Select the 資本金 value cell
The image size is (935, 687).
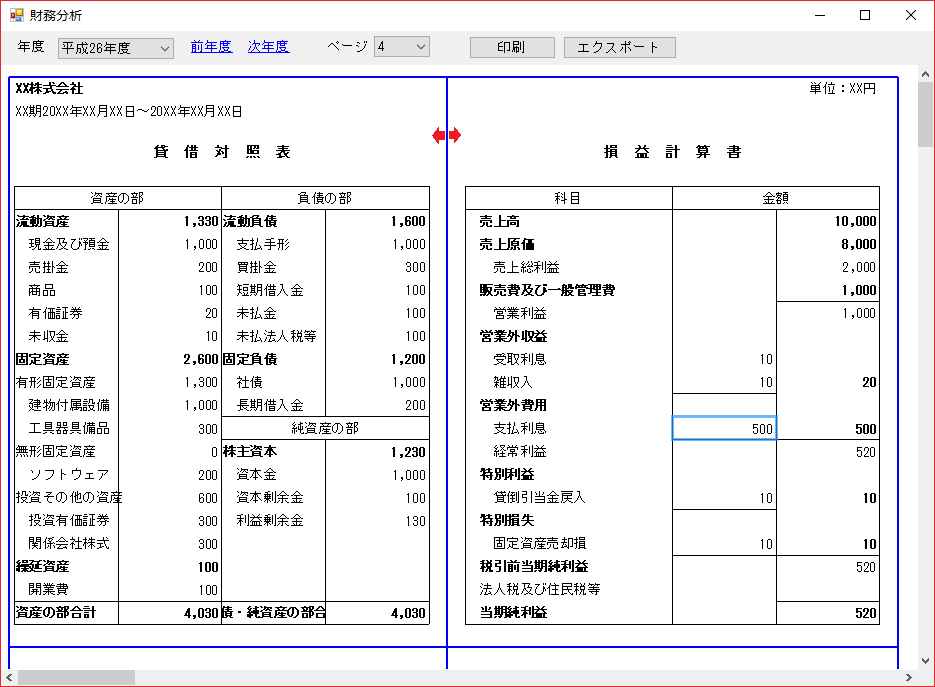(x=377, y=475)
